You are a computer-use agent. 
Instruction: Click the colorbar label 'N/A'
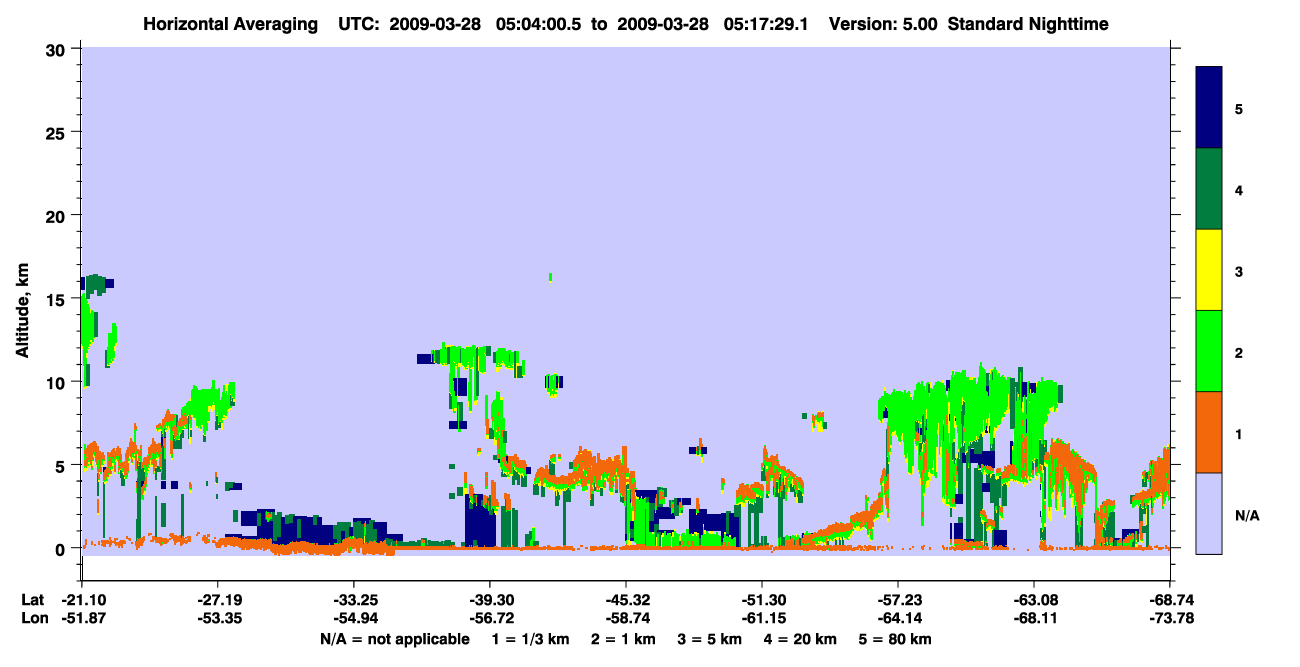coord(1246,516)
